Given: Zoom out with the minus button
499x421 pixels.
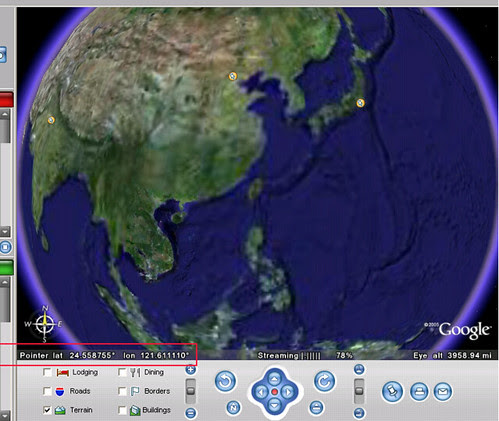Looking at the screenshot, I should click(191, 413).
